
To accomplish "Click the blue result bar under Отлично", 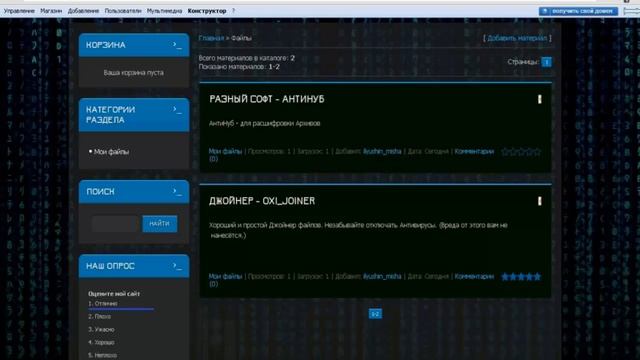I will 121,309.
